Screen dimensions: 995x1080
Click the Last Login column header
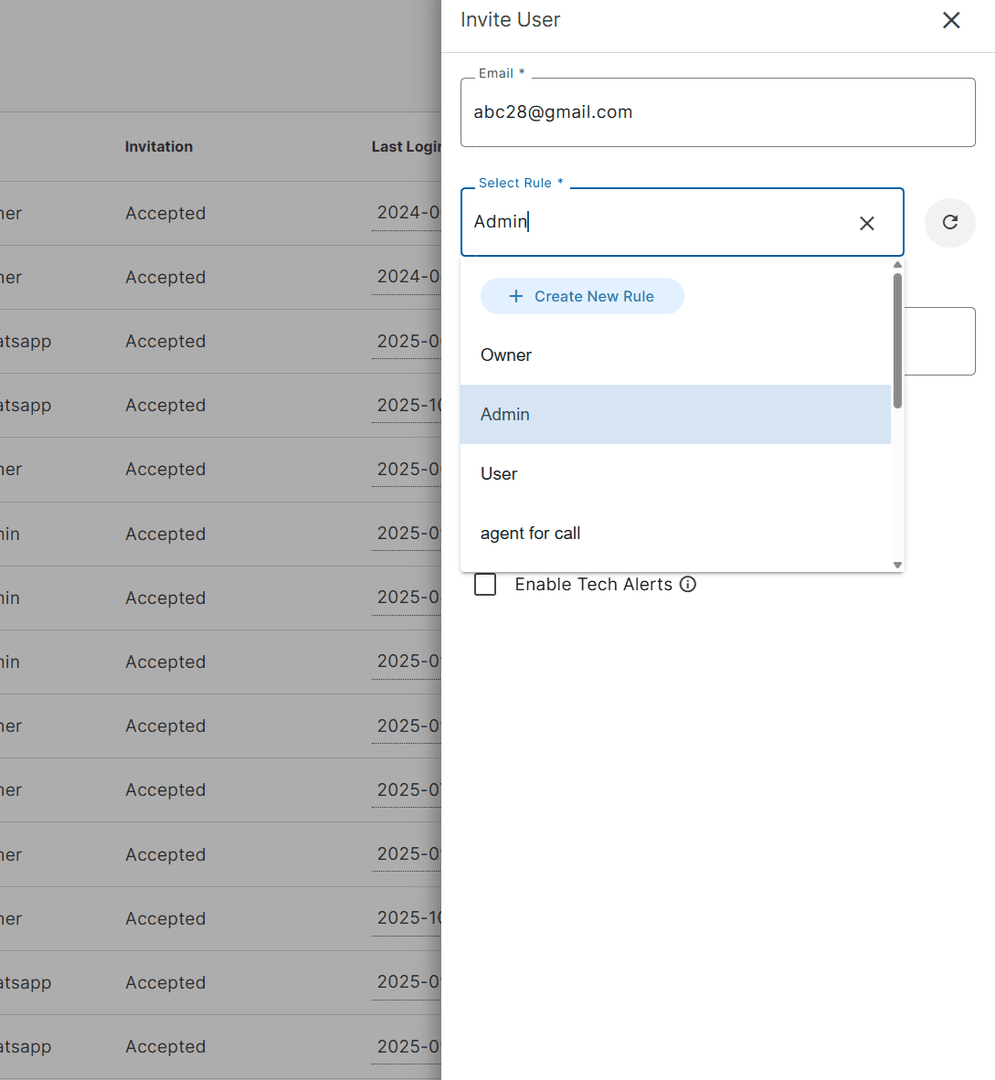405,147
